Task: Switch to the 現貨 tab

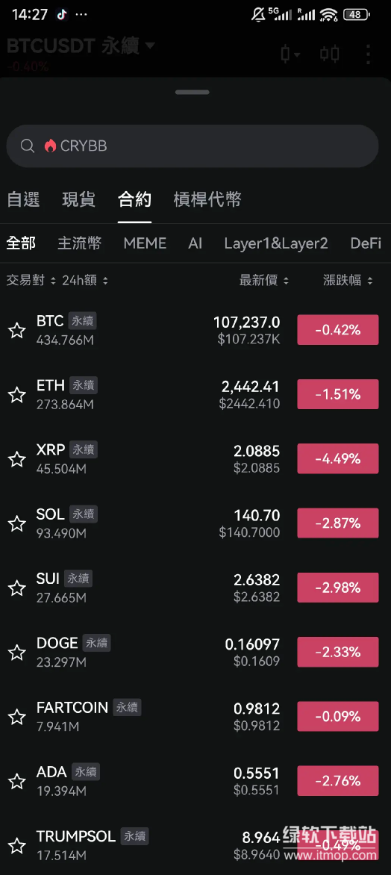Action: [79, 199]
